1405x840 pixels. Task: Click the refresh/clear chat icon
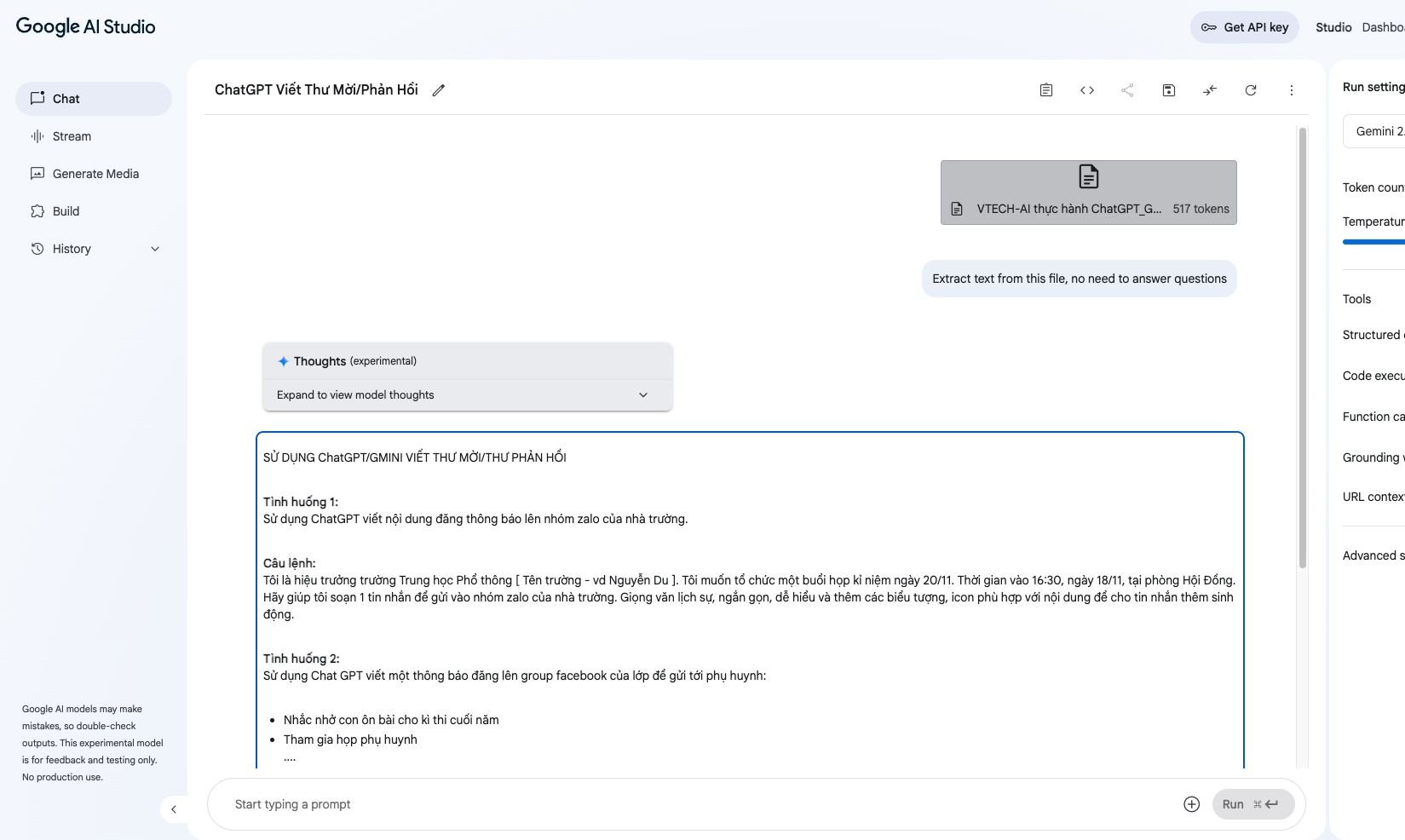pos(1251,90)
